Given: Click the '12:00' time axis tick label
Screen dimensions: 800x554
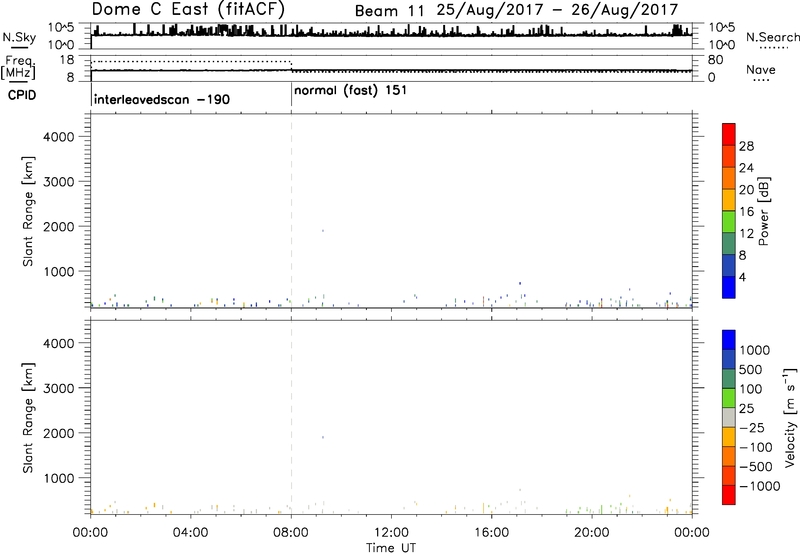Looking at the screenshot, I should [x=391, y=533].
